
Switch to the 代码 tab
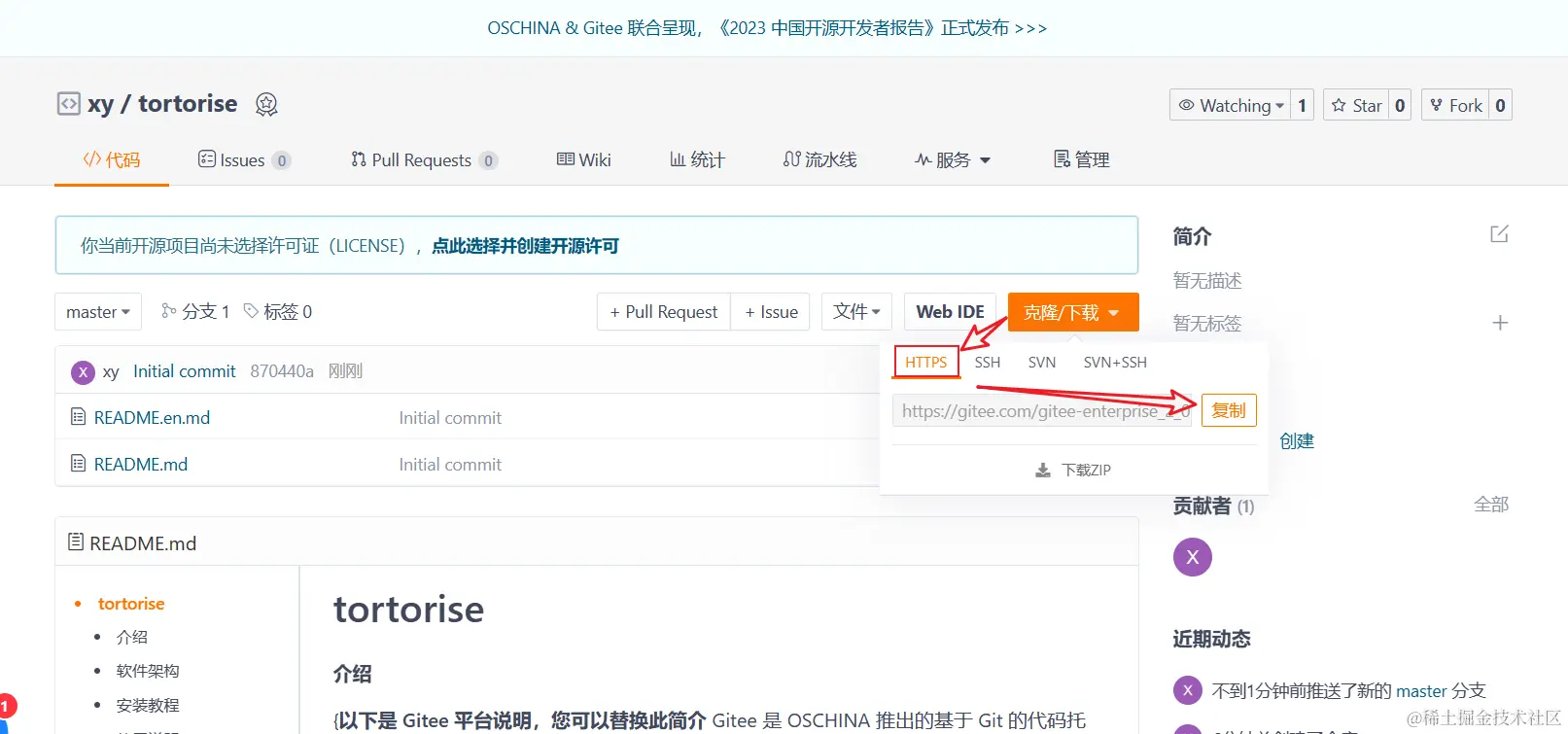coord(112,160)
